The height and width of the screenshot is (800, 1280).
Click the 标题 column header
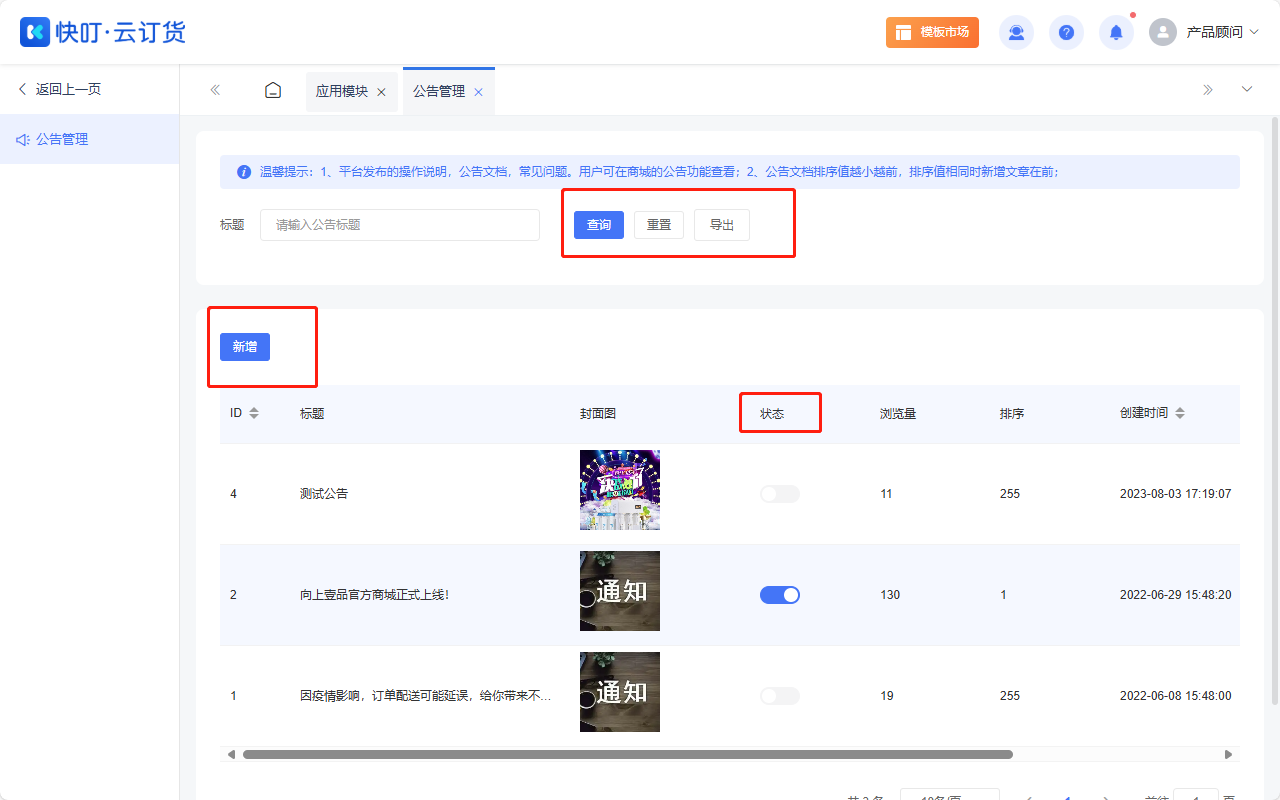pyautogui.click(x=312, y=413)
